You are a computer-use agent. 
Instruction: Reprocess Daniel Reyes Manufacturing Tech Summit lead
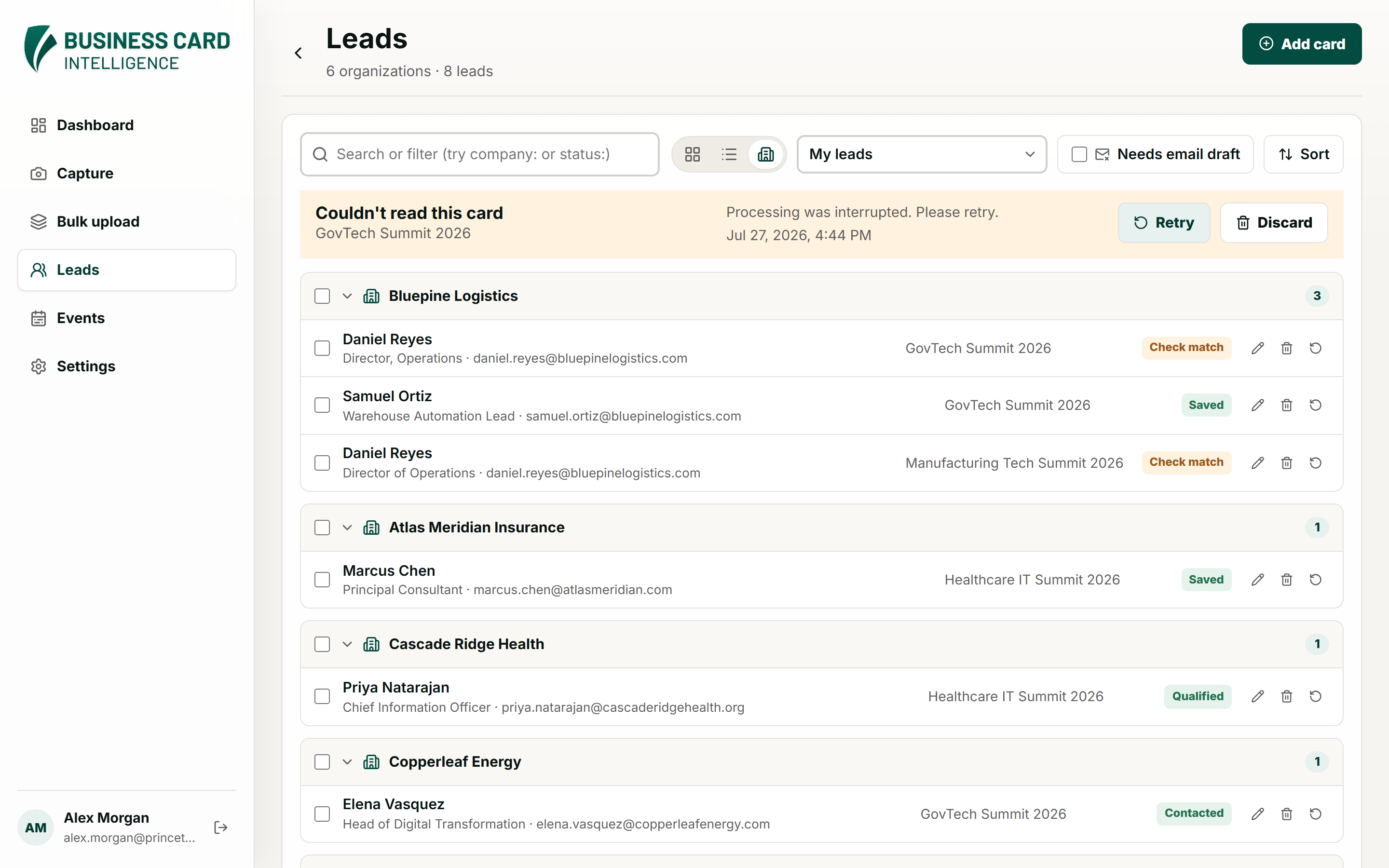1316,463
